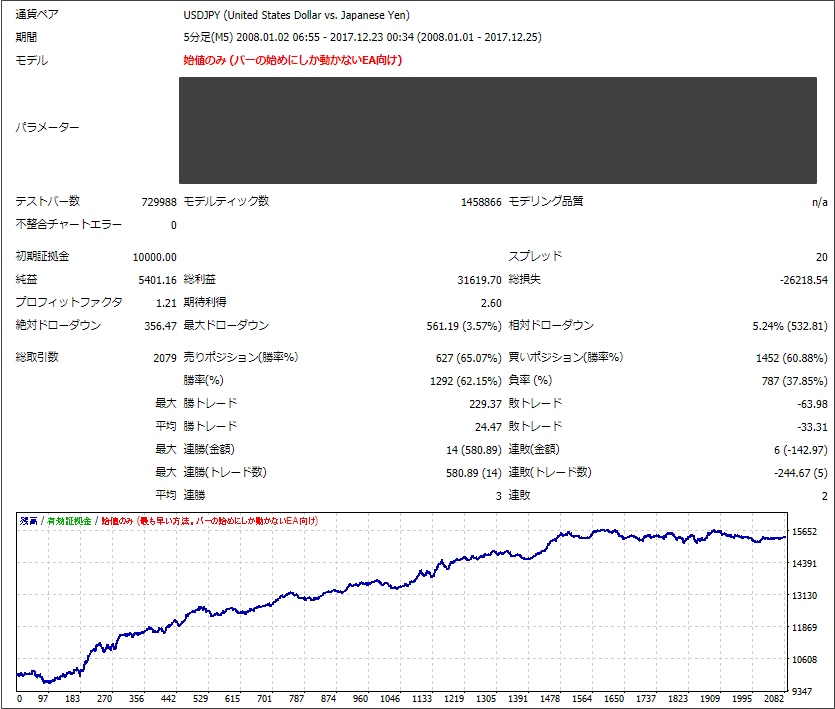The width and height of the screenshot is (835, 709).
Task: Click chart y-axis label 15652
Action: (x=805, y=532)
